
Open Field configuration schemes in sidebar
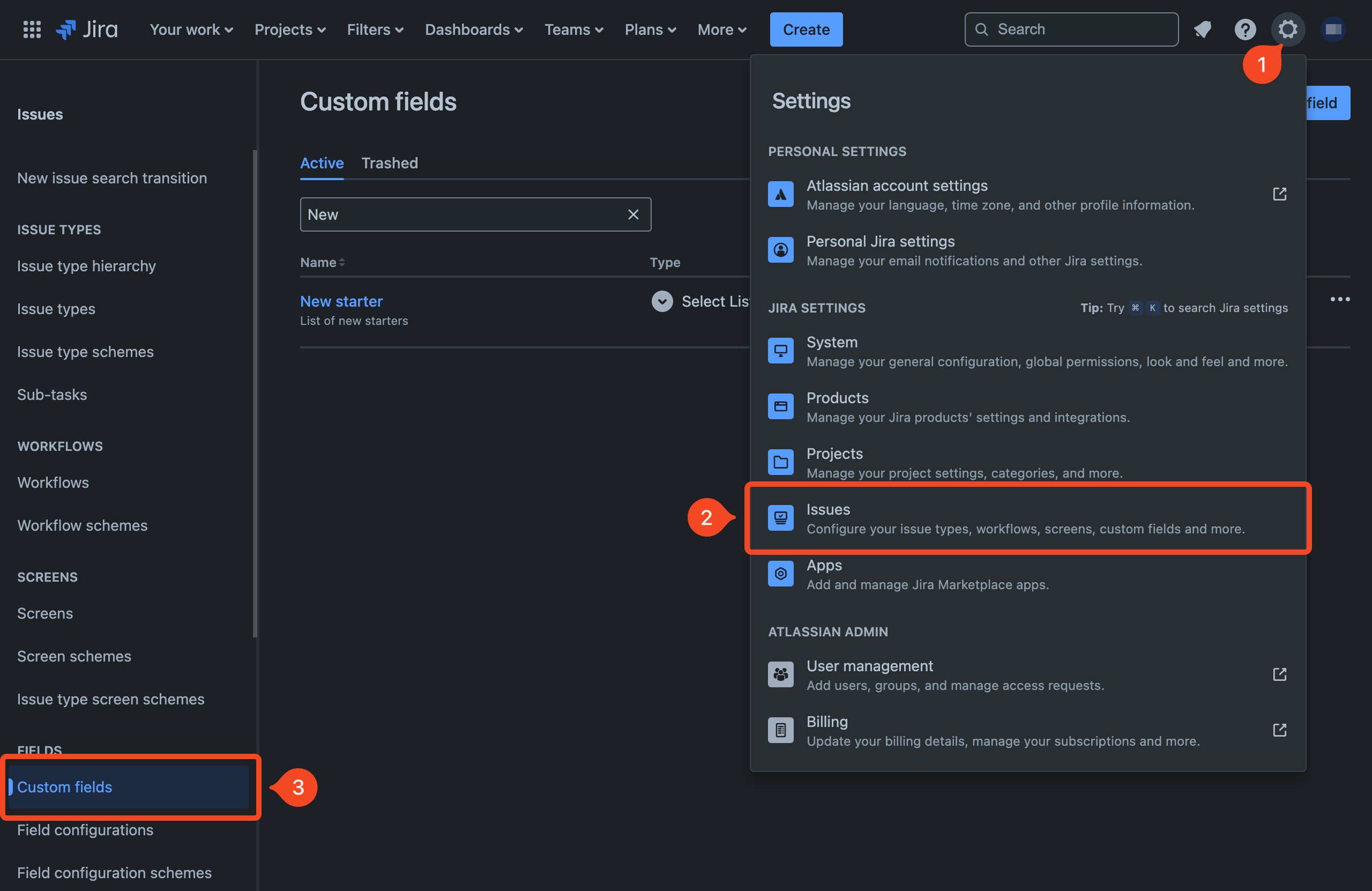click(x=114, y=873)
